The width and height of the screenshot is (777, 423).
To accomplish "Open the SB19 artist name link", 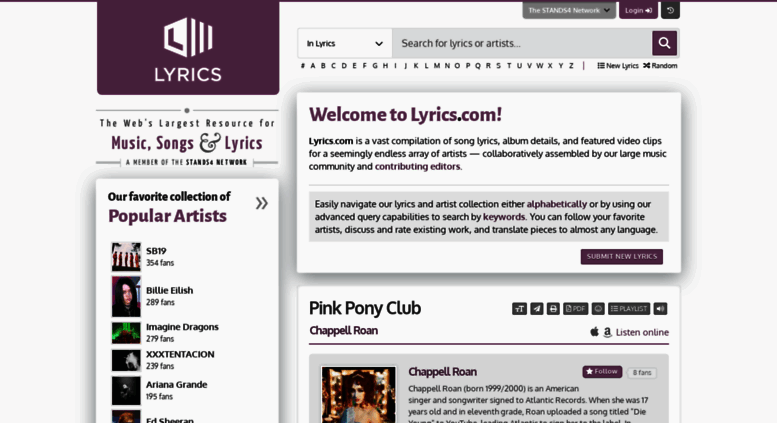I will pos(156,251).
